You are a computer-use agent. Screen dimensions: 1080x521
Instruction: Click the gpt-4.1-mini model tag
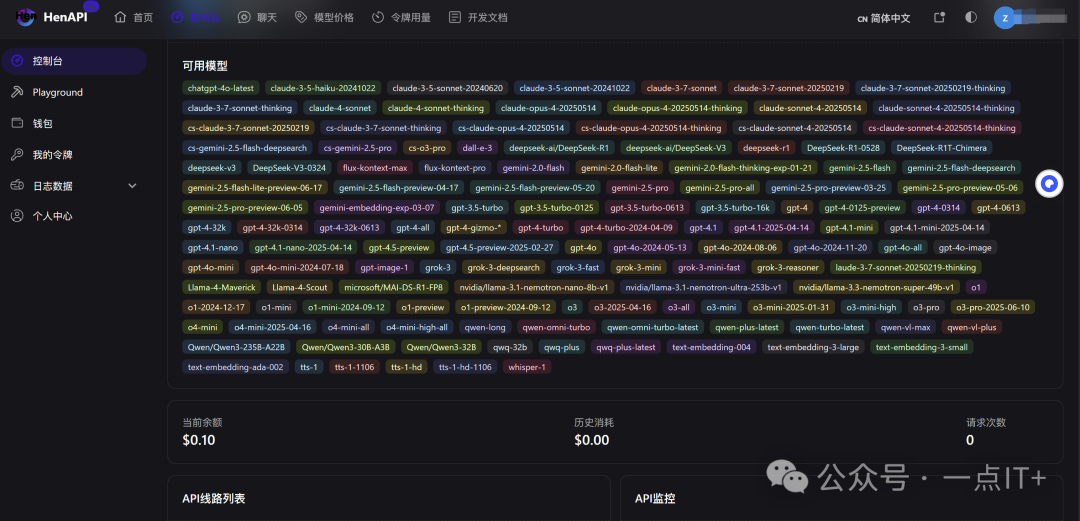849,228
